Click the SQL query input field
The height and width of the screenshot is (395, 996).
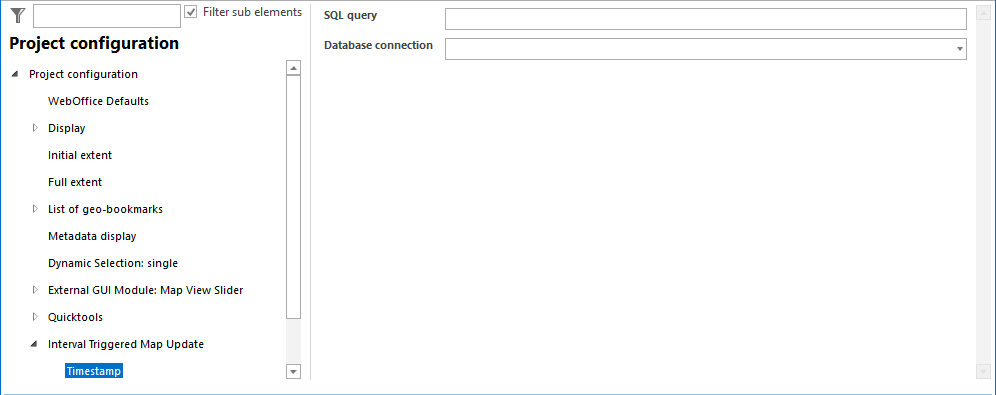[x=706, y=19]
